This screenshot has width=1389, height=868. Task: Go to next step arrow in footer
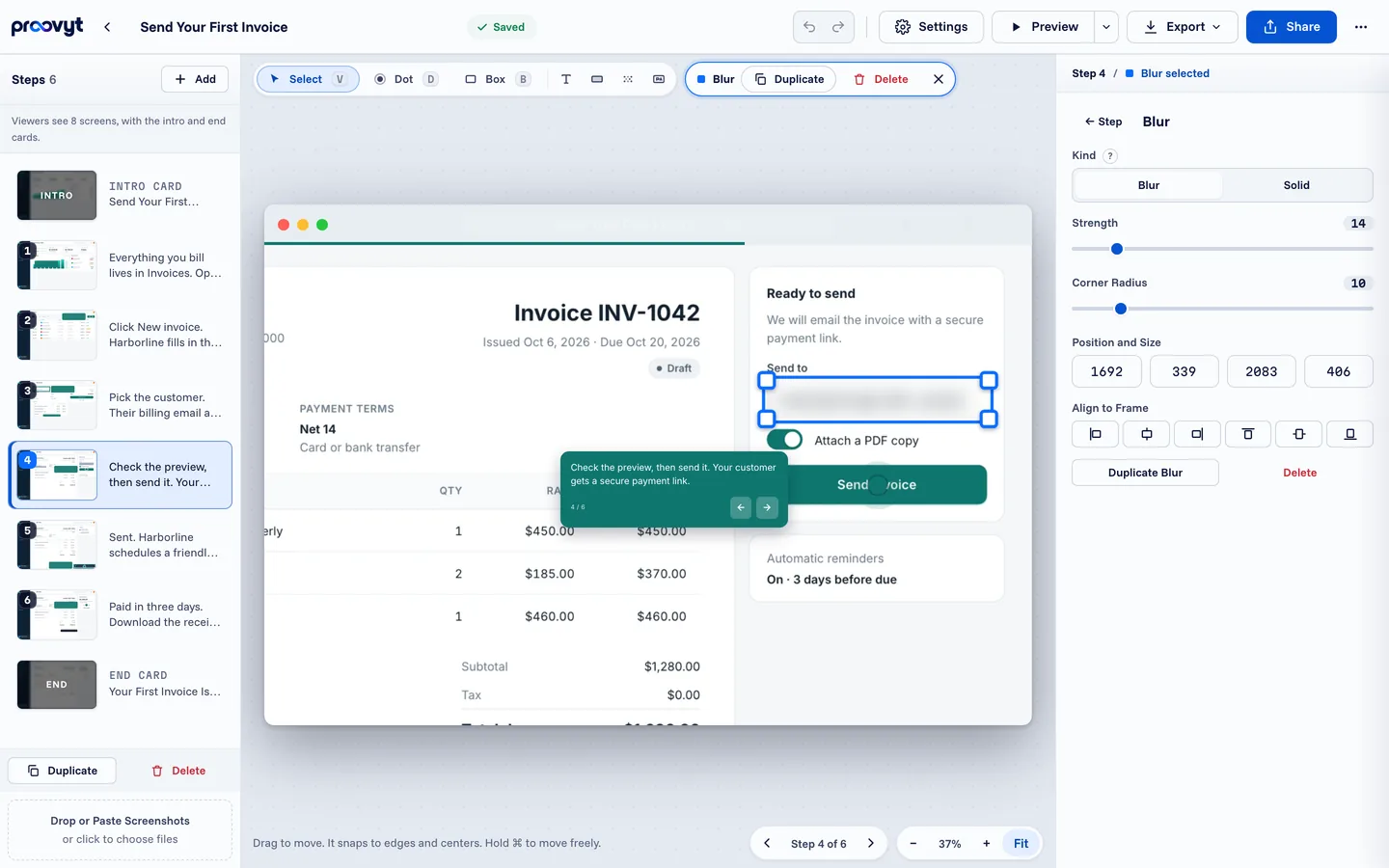871,843
